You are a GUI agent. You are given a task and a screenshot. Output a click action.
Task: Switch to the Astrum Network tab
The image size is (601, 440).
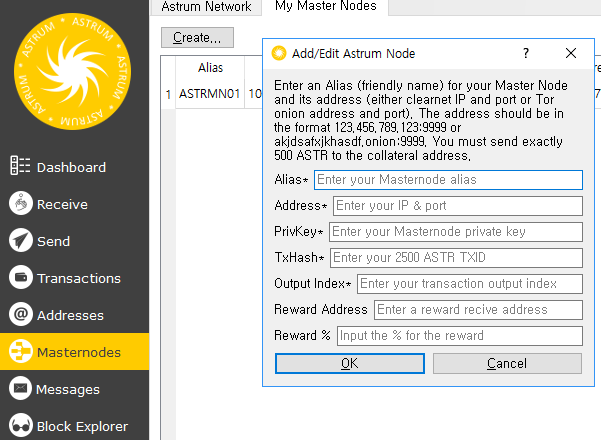coord(206,7)
